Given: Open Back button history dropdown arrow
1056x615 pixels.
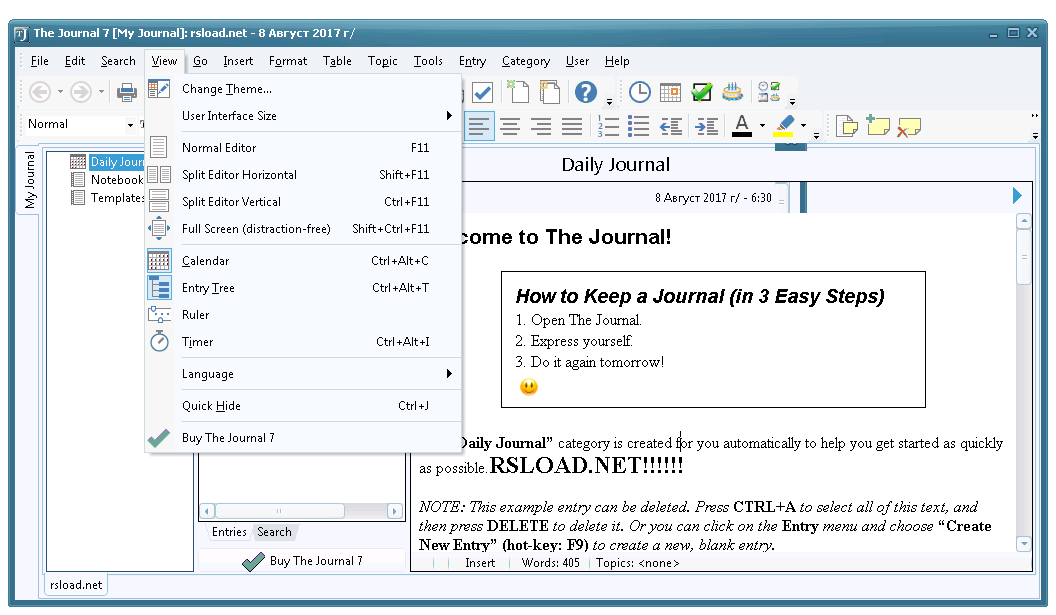Looking at the screenshot, I should click(60, 92).
